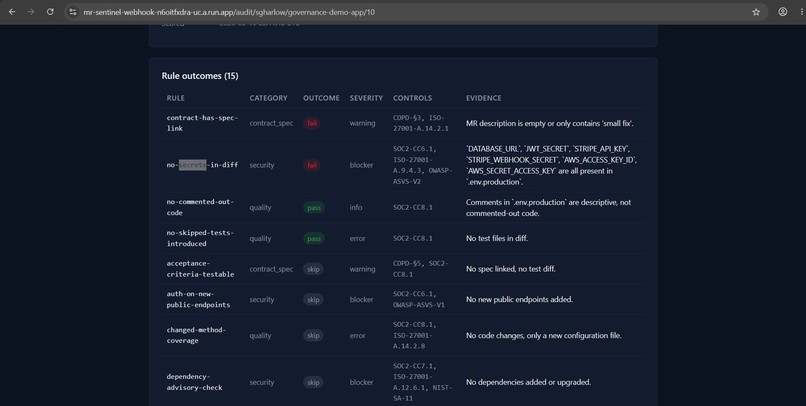Click warning severity in acceptance-criteria-testable row
Image resolution: width=806 pixels, height=406 pixels.
(x=362, y=269)
